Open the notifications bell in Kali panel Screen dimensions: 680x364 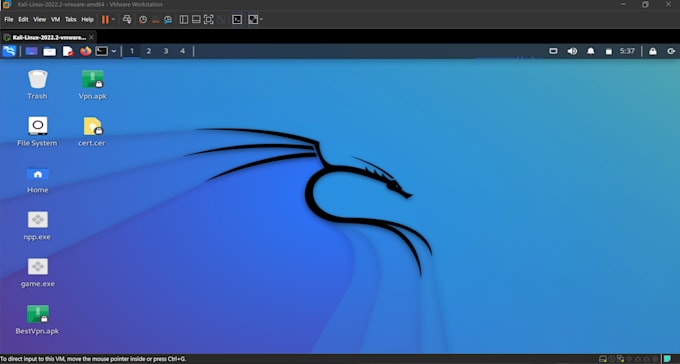tap(591, 51)
